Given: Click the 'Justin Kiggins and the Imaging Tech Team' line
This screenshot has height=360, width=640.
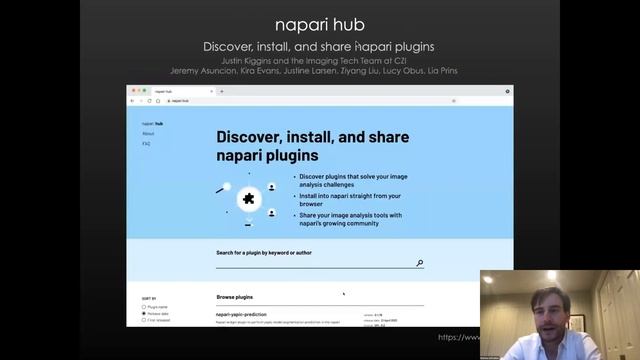Looking at the screenshot, I should pos(314,61).
